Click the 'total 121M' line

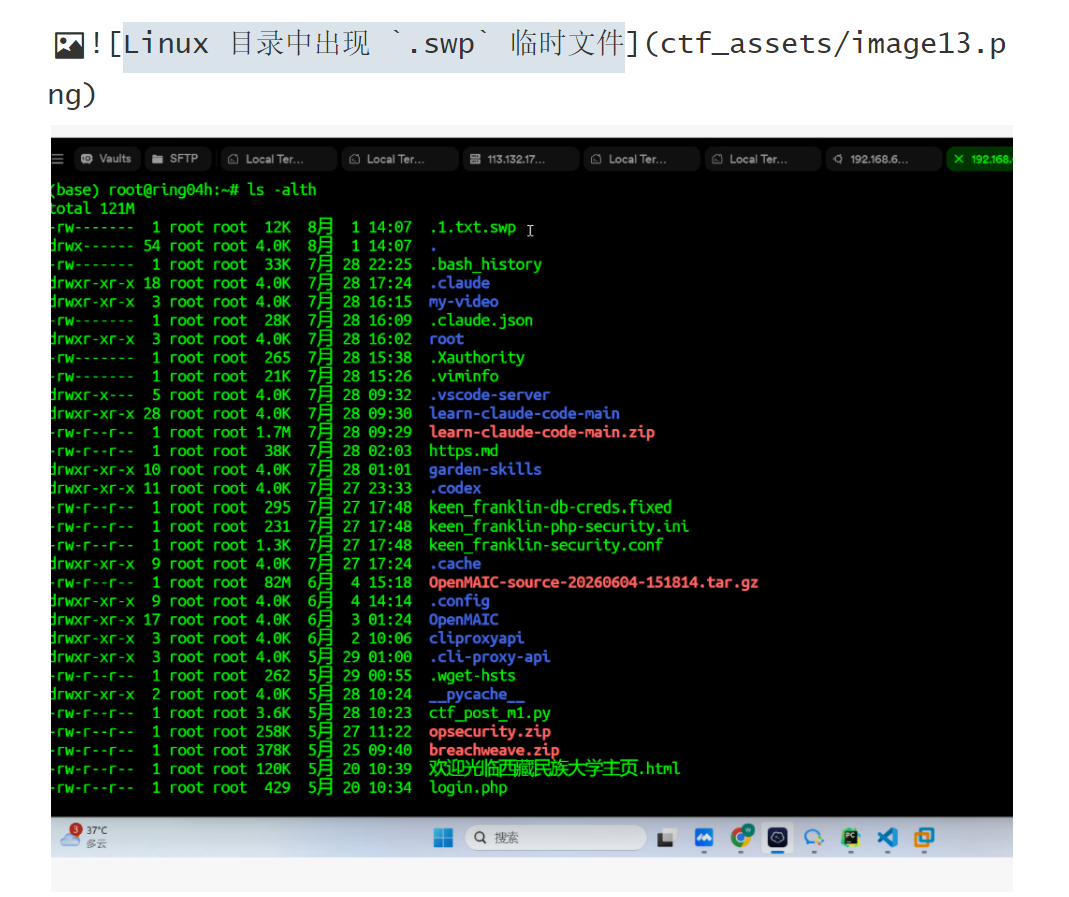93,209
